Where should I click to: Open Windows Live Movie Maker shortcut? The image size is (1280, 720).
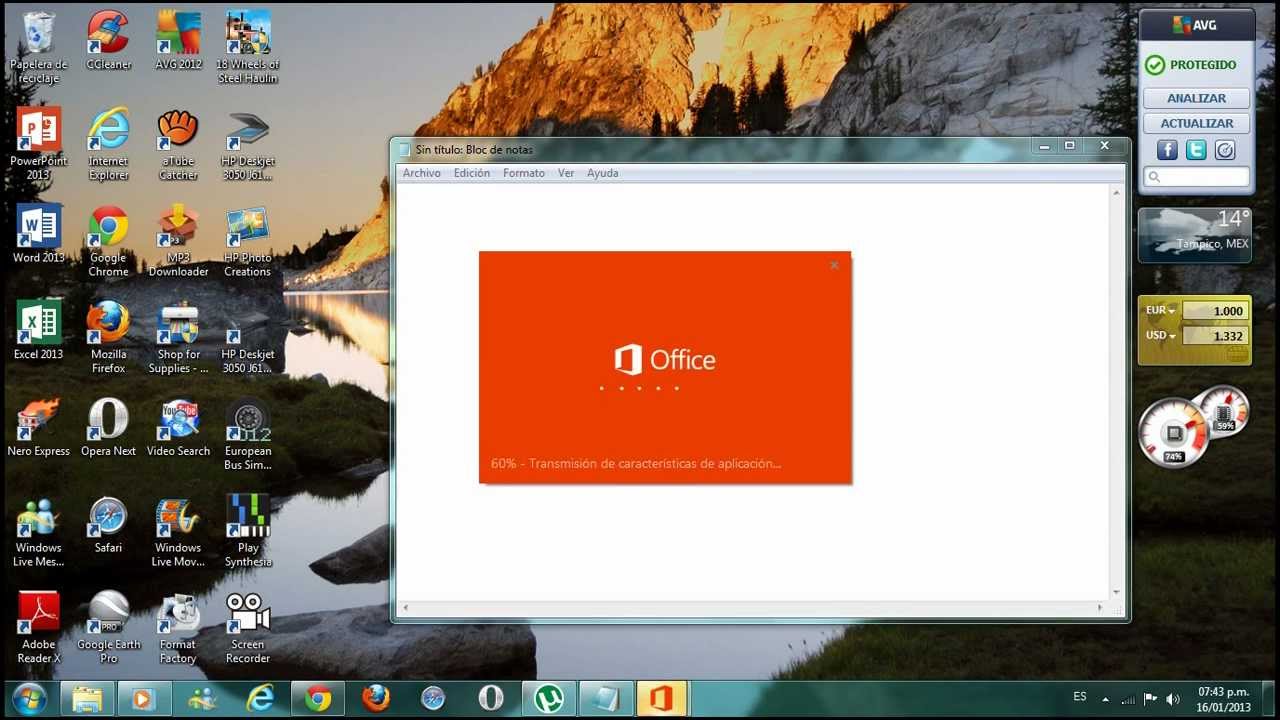click(x=178, y=531)
